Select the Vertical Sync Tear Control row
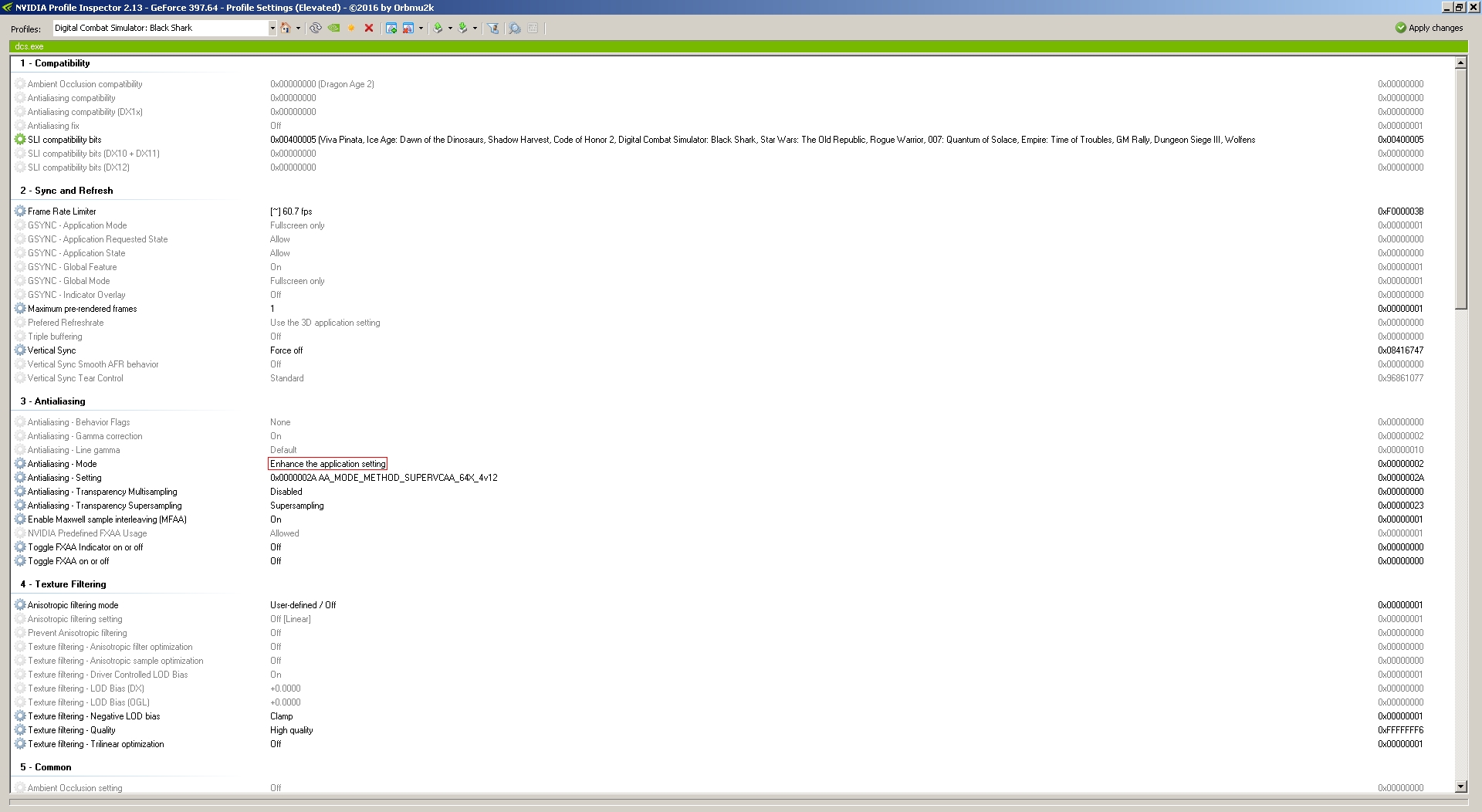1482x812 pixels. click(732, 378)
